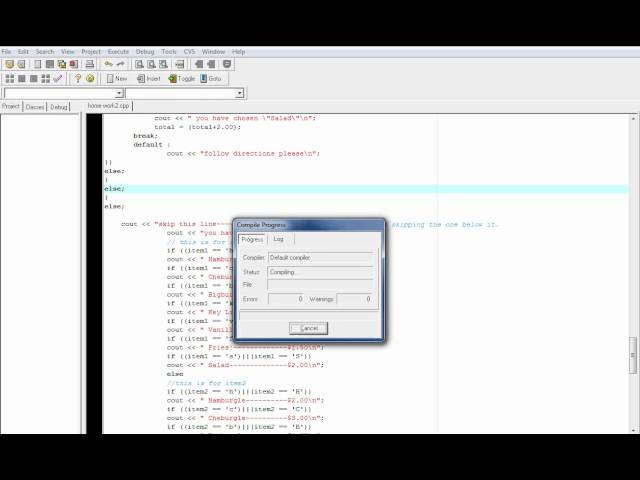Click the Errors count field
This screenshot has width=640, height=480.
286,299
